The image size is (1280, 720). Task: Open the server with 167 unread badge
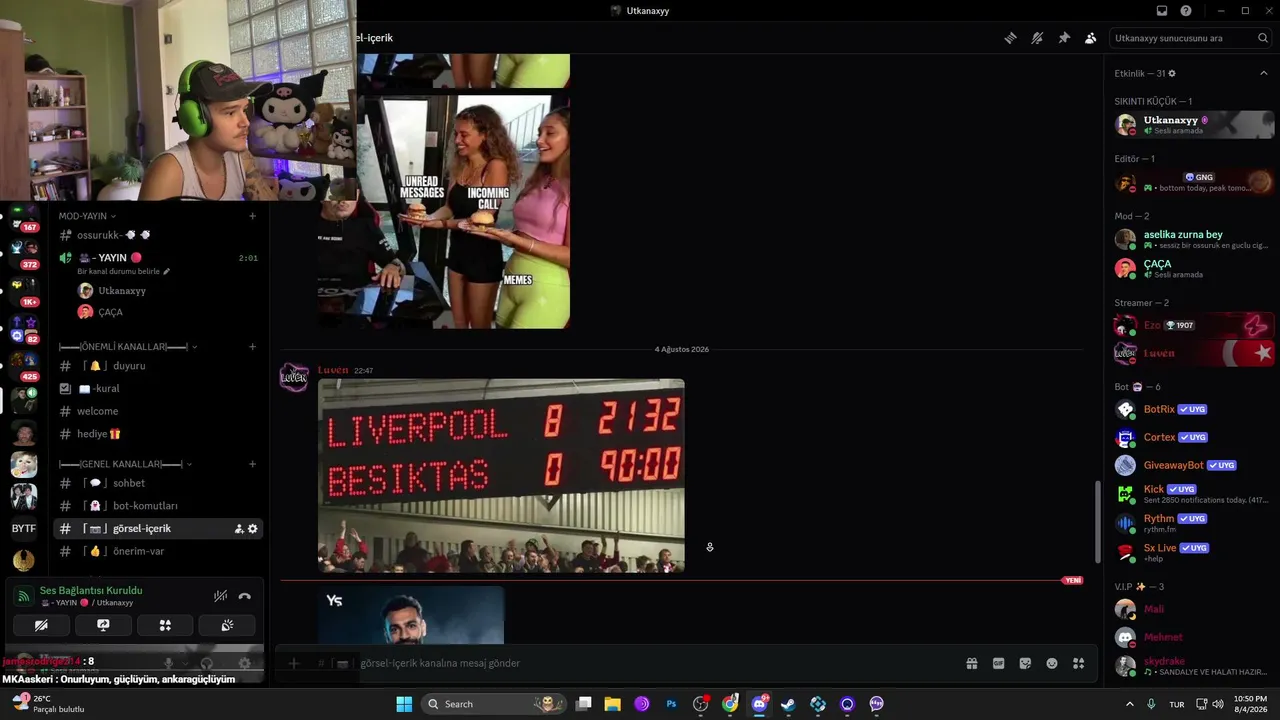coord(24,218)
